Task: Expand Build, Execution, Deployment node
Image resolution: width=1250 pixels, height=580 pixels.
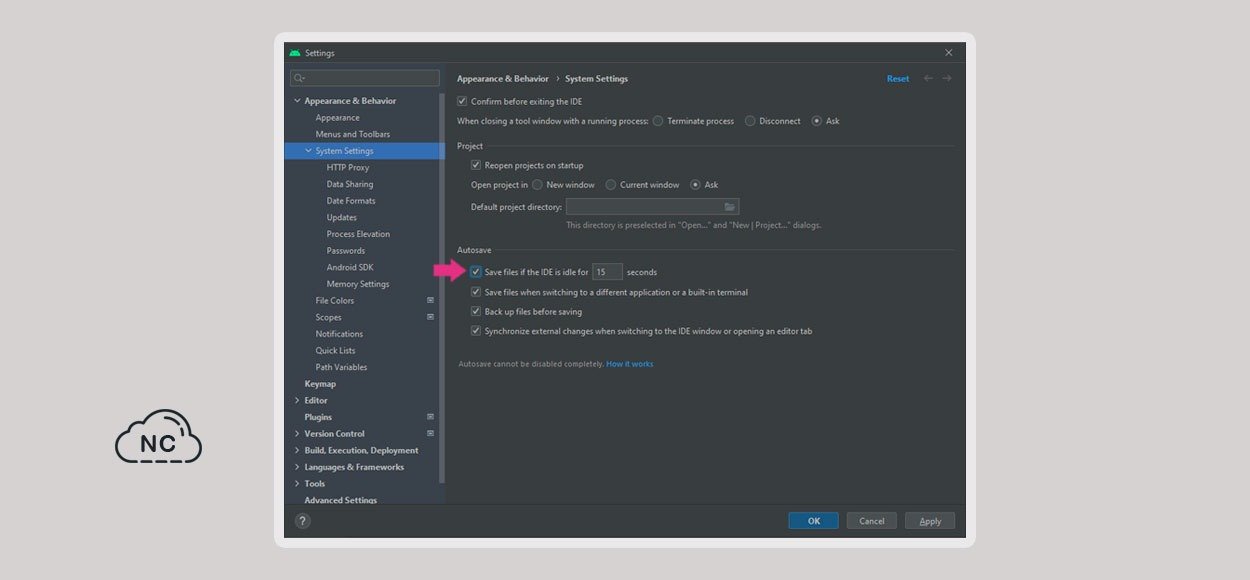Action: coord(297,450)
